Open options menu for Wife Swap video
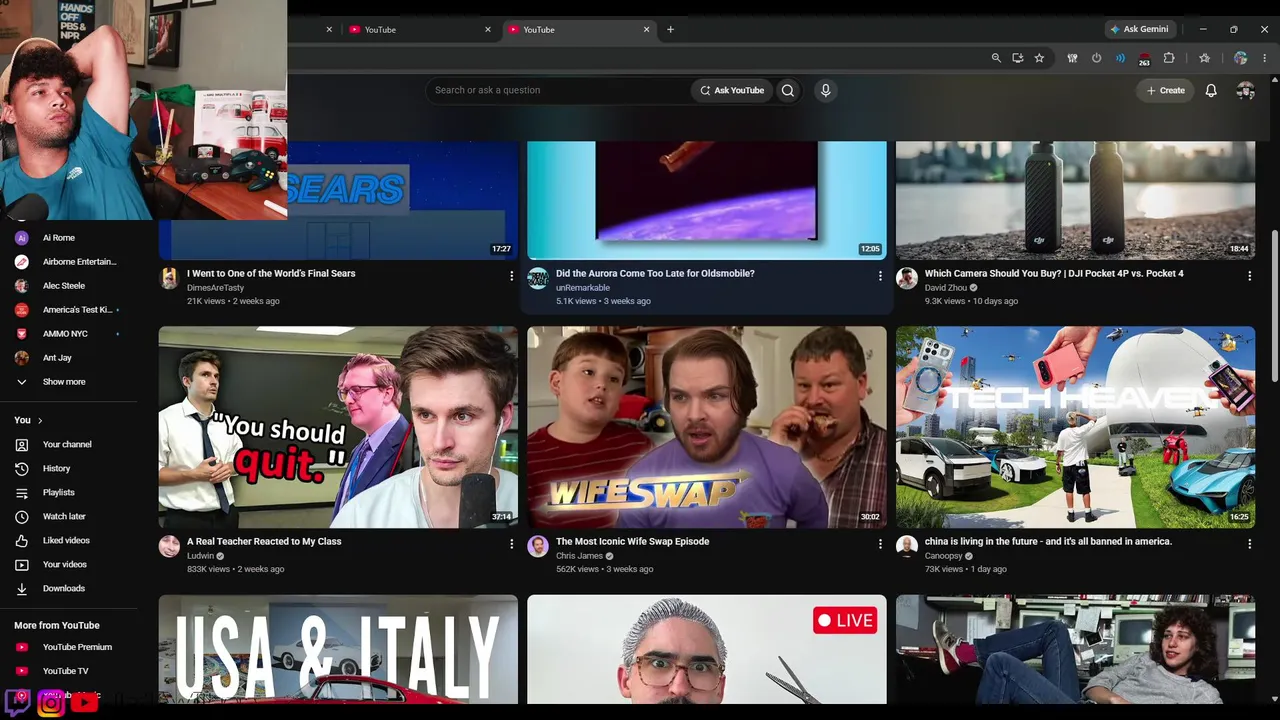This screenshot has width=1280, height=720. pos(880,543)
